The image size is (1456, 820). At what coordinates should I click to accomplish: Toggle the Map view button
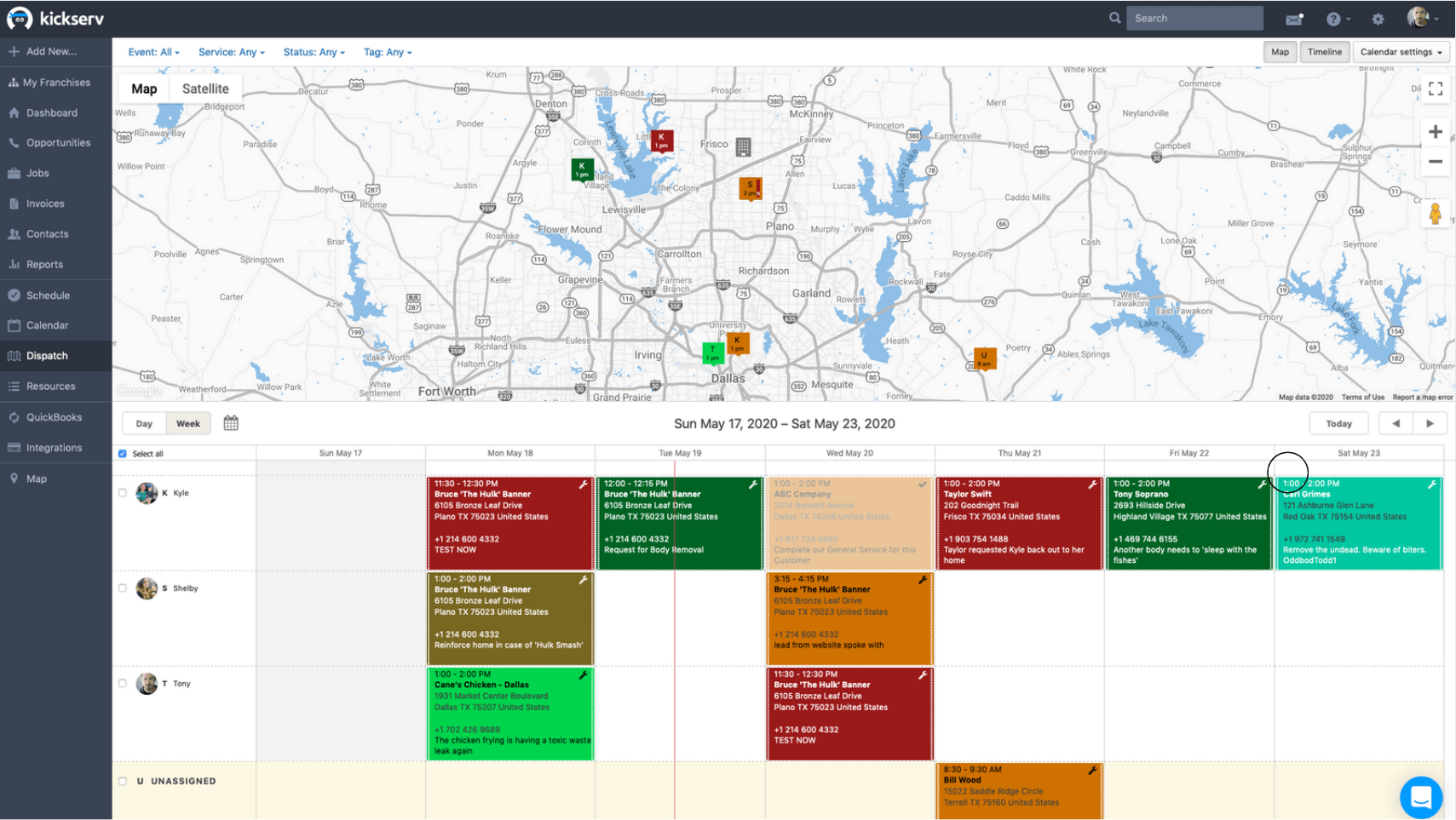1280,52
